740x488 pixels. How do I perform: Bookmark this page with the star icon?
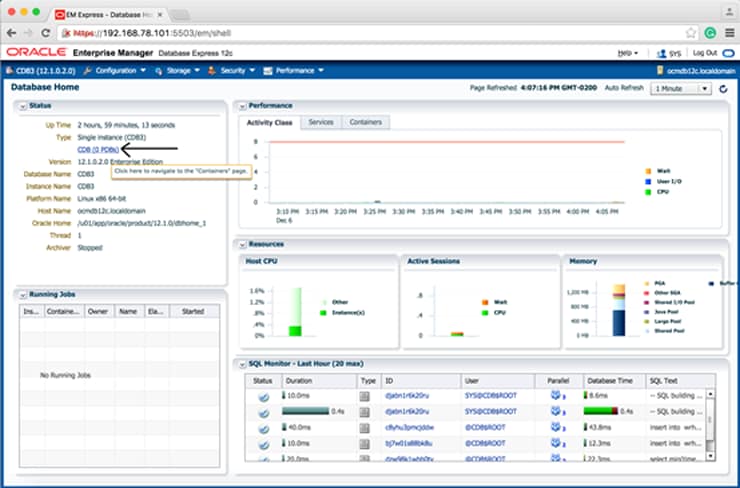pyautogui.click(x=691, y=33)
